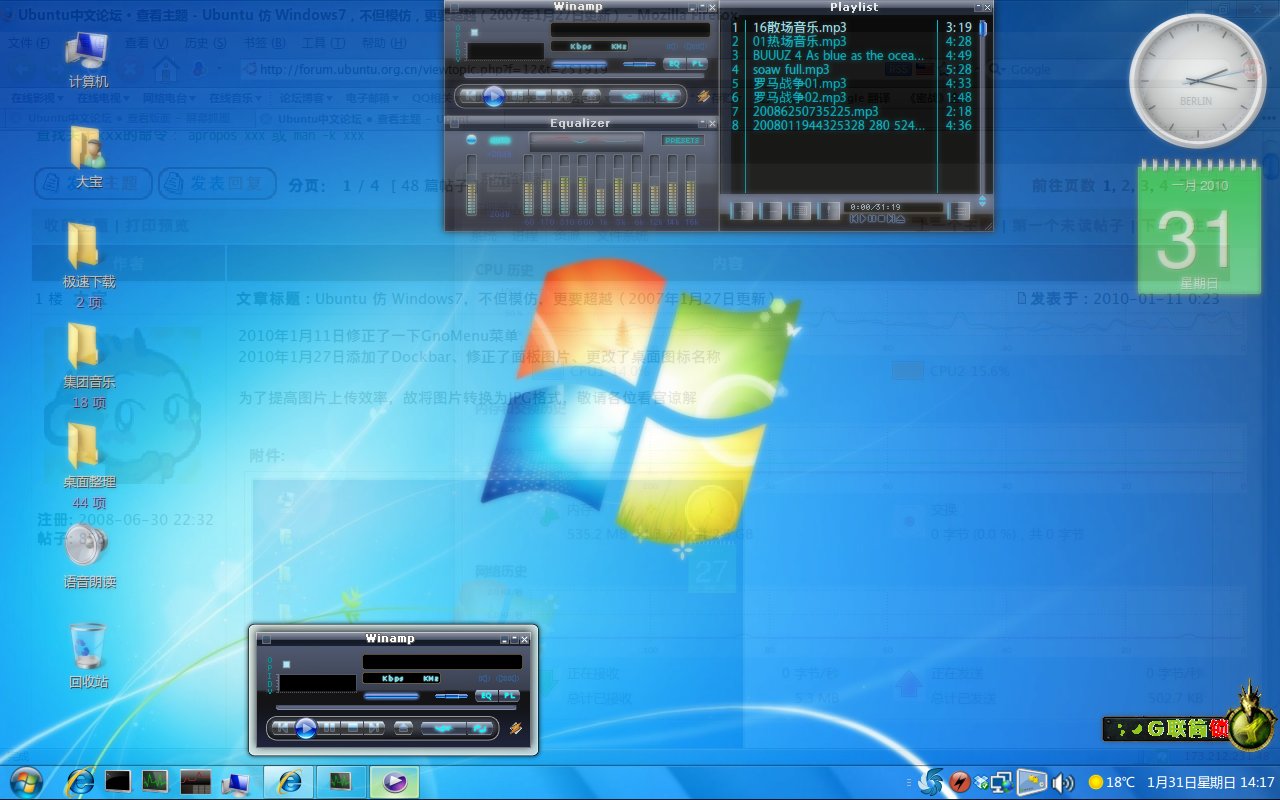Screen dimensions: 1280x800
Task: Toggle shuffle in the Winamp preview thumbnail
Action: coord(443,728)
